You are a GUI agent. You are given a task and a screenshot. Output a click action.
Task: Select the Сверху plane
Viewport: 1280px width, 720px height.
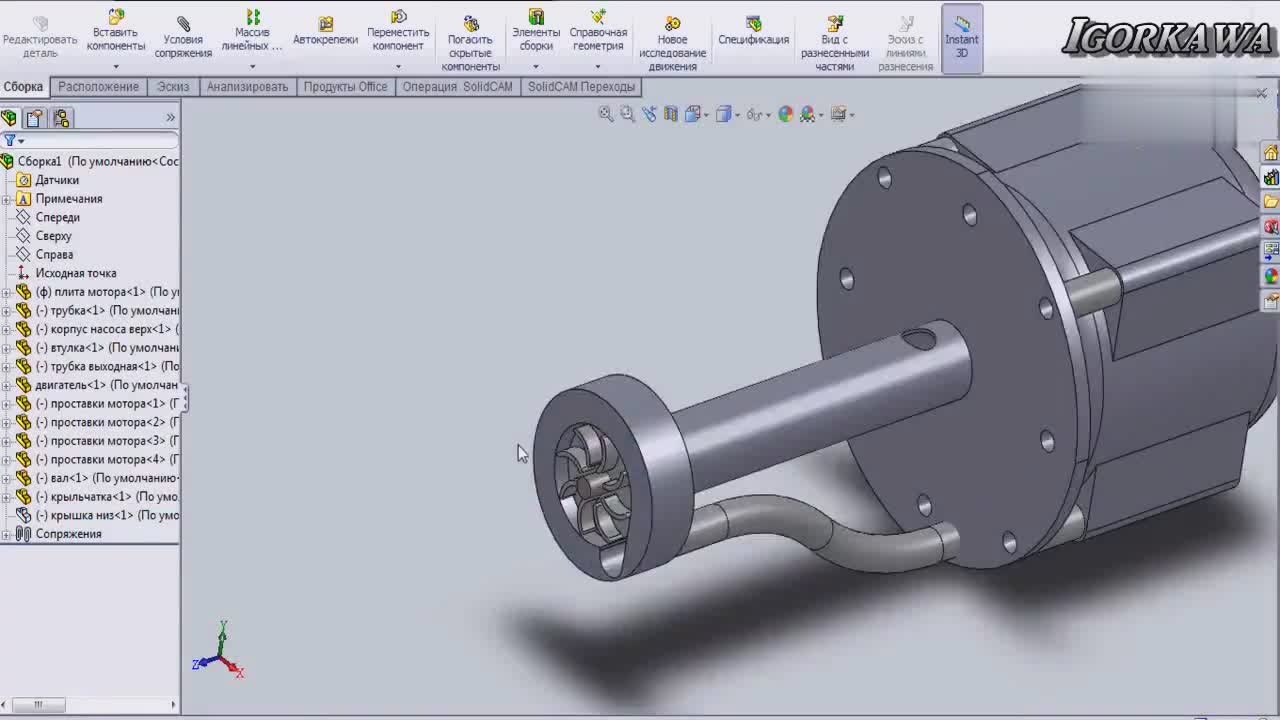coord(53,236)
